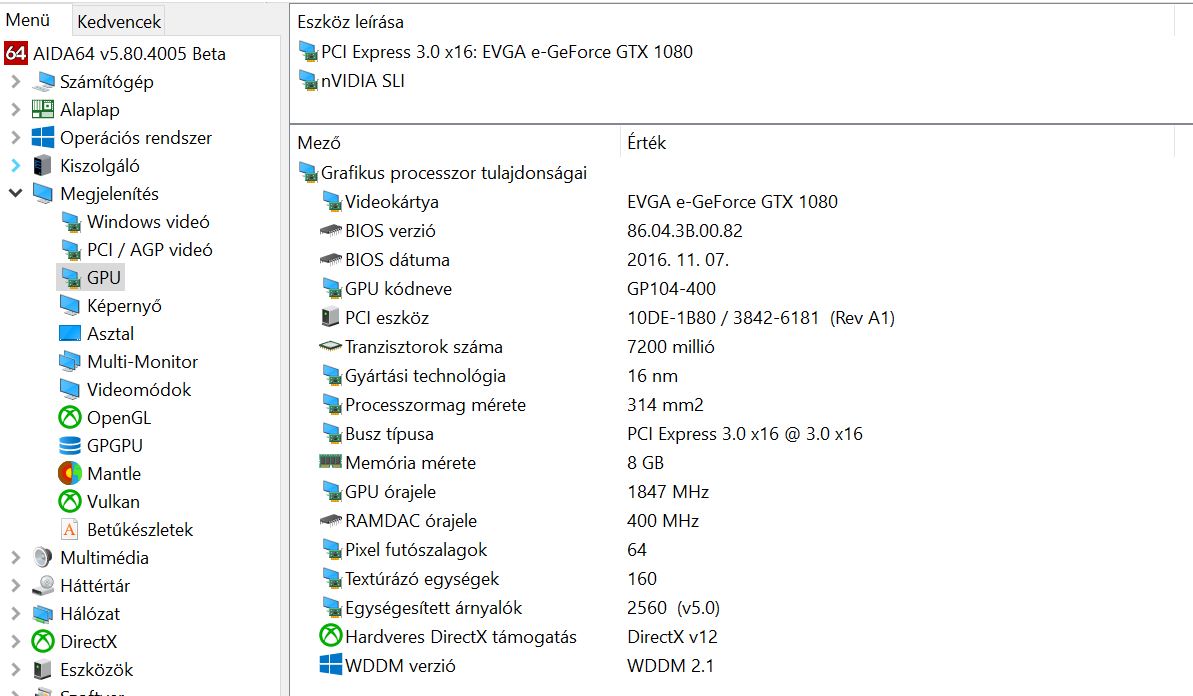Select PCI Express 3.0 x16 EVGA device entry
Screen dimensions: 1193x696
coord(495,52)
